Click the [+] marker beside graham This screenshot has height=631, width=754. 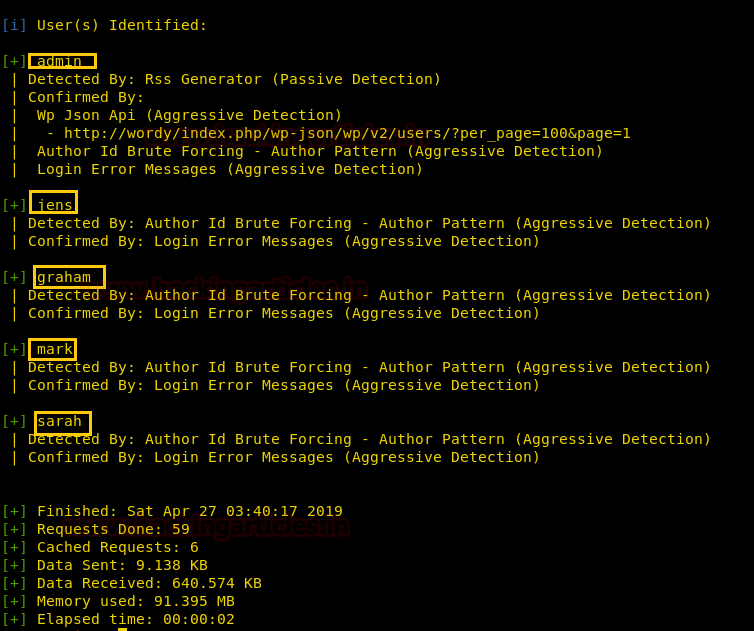pyautogui.click(x=14, y=278)
